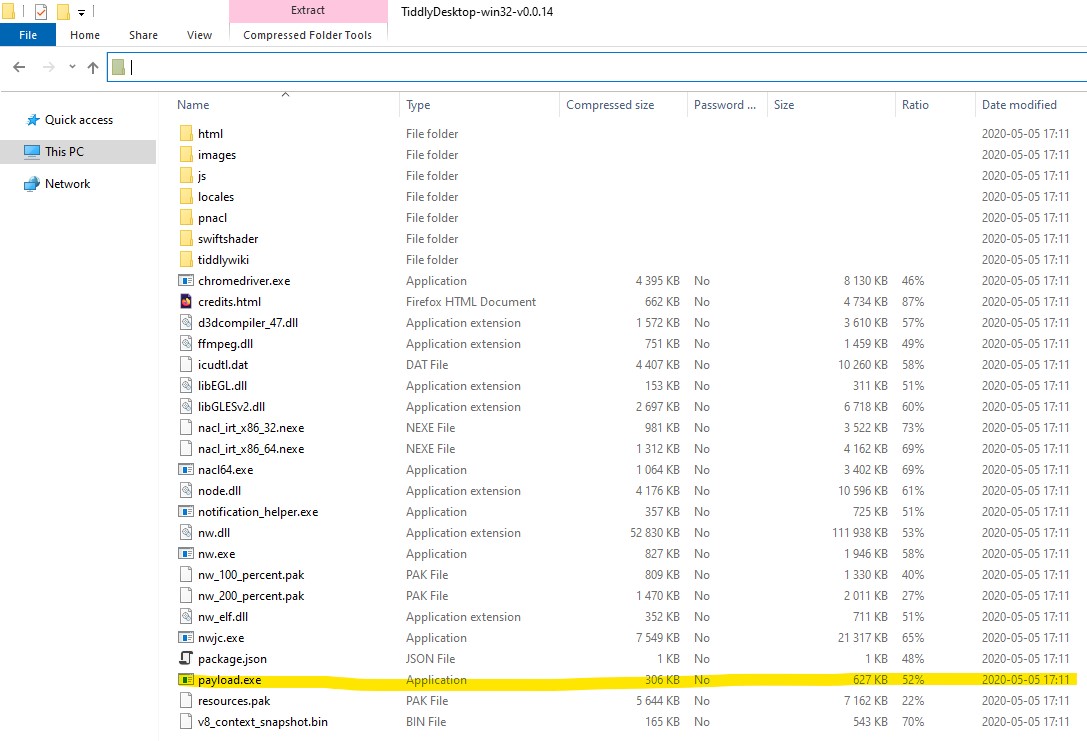Select Quick access in navigation pane

[78, 120]
